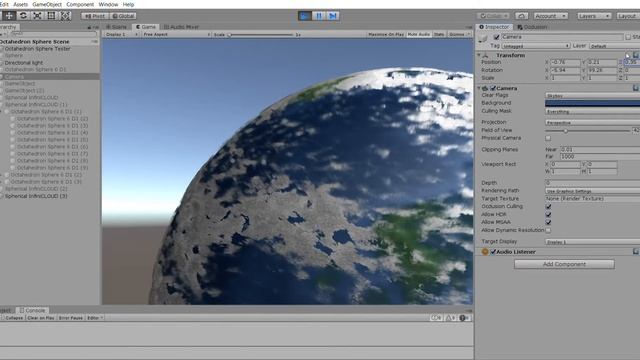Open the Account dropdown

[551, 16]
